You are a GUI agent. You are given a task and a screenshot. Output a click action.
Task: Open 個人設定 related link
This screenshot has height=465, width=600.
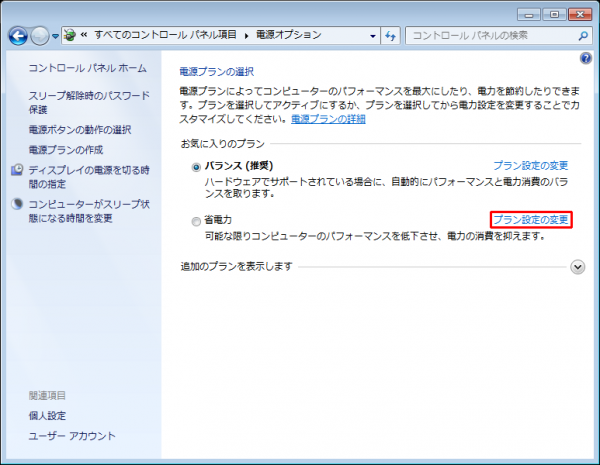(x=47, y=416)
